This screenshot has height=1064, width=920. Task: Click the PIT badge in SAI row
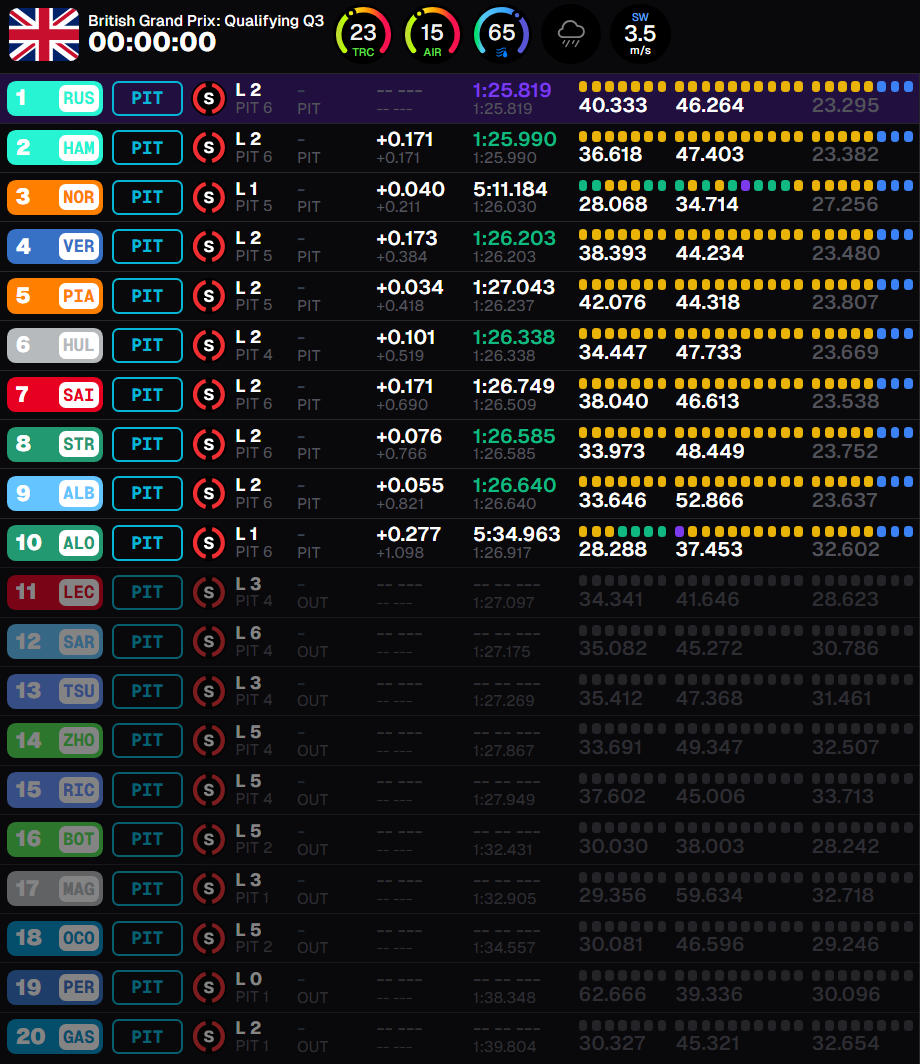point(147,395)
